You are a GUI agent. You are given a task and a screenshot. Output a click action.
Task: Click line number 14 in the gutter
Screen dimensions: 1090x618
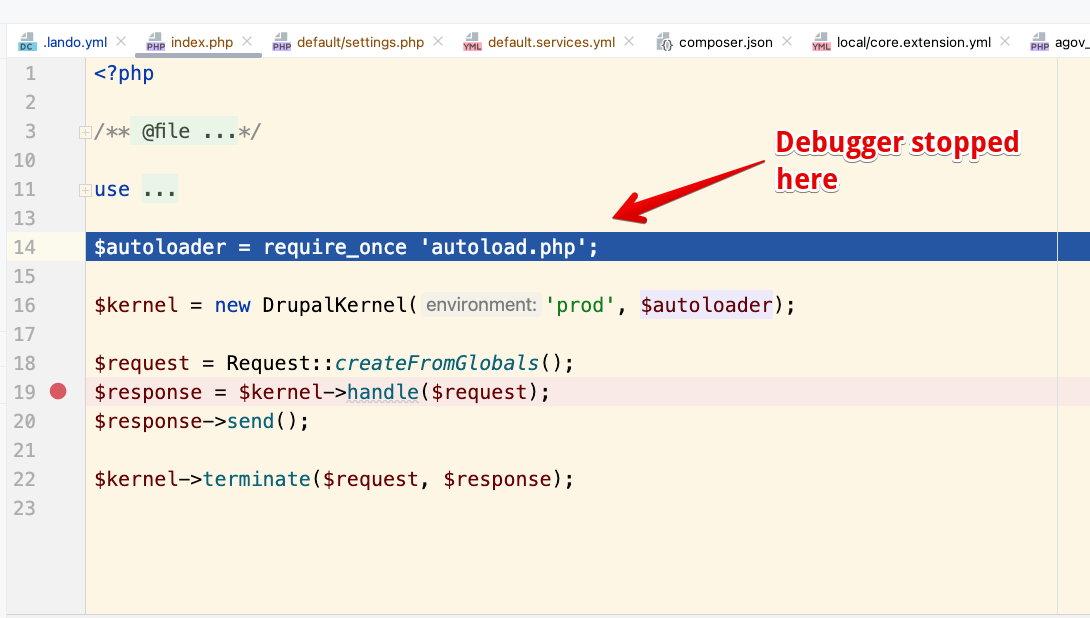24,247
